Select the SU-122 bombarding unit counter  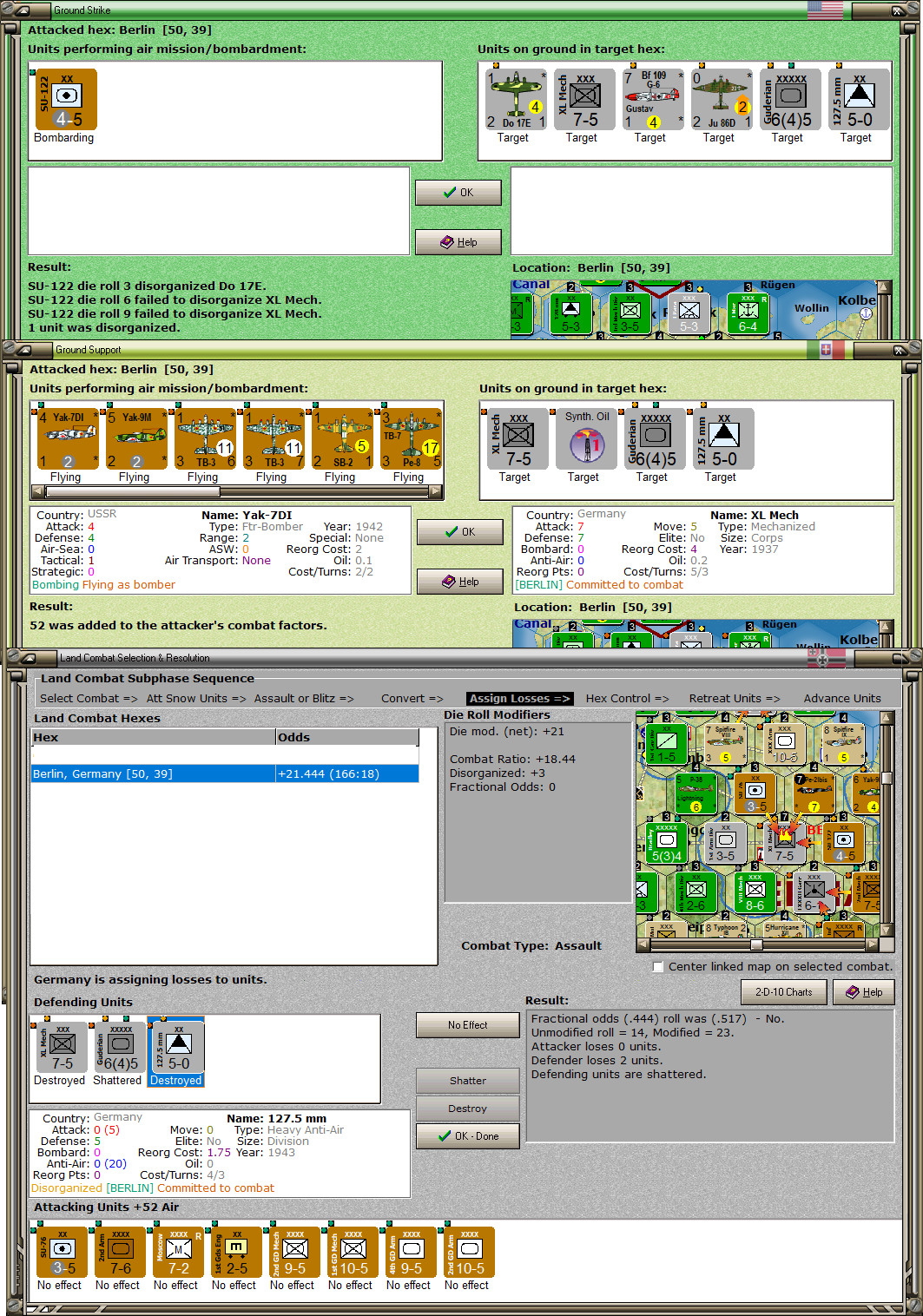(x=66, y=100)
